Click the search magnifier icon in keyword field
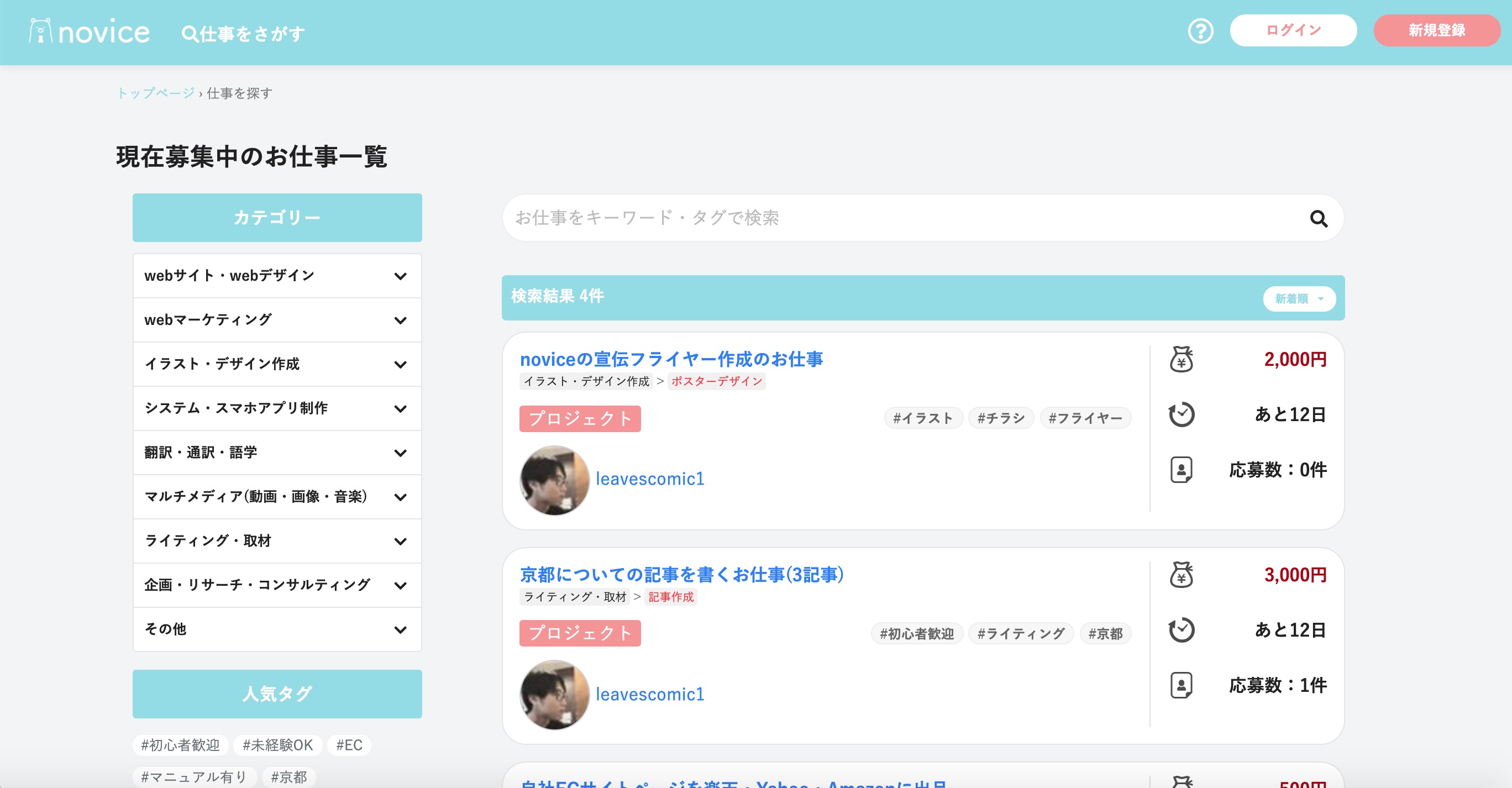 (1319, 219)
